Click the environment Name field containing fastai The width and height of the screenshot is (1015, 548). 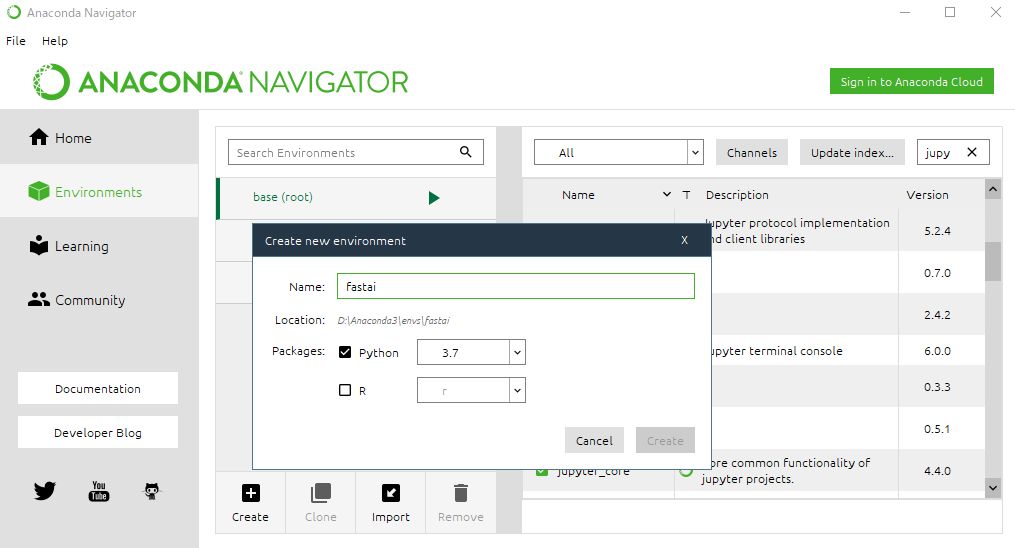(x=515, y=286)
